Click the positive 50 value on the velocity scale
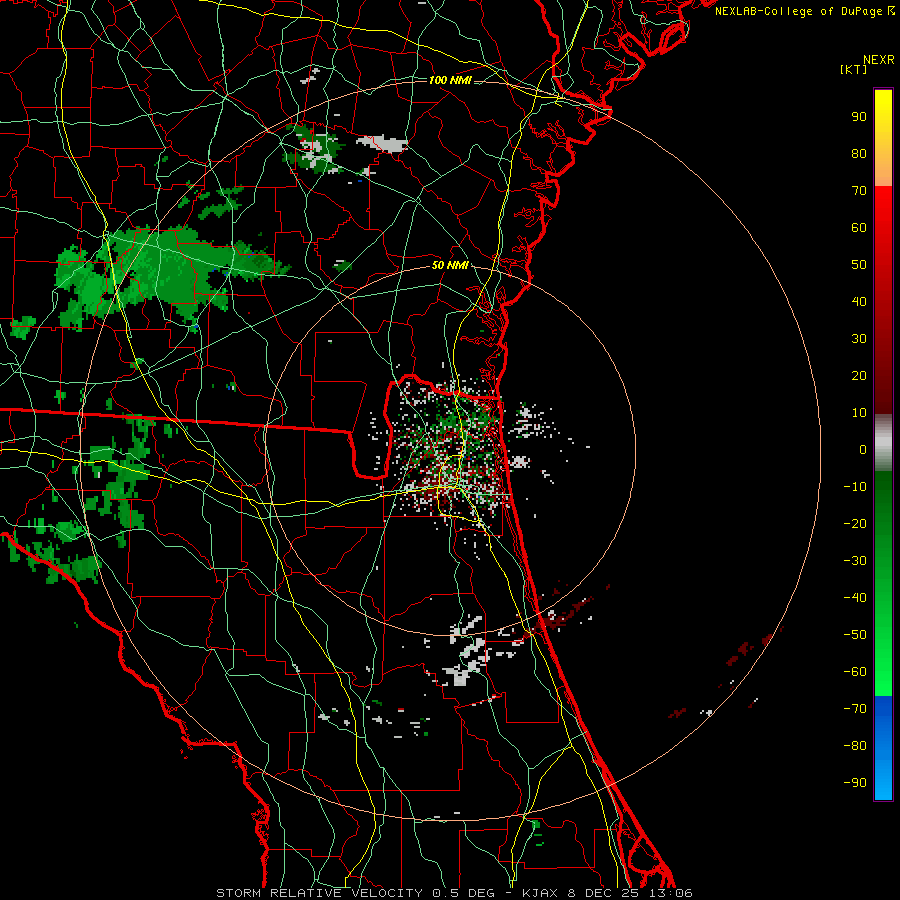Screen dimensions: 900x900 [859, 265]
